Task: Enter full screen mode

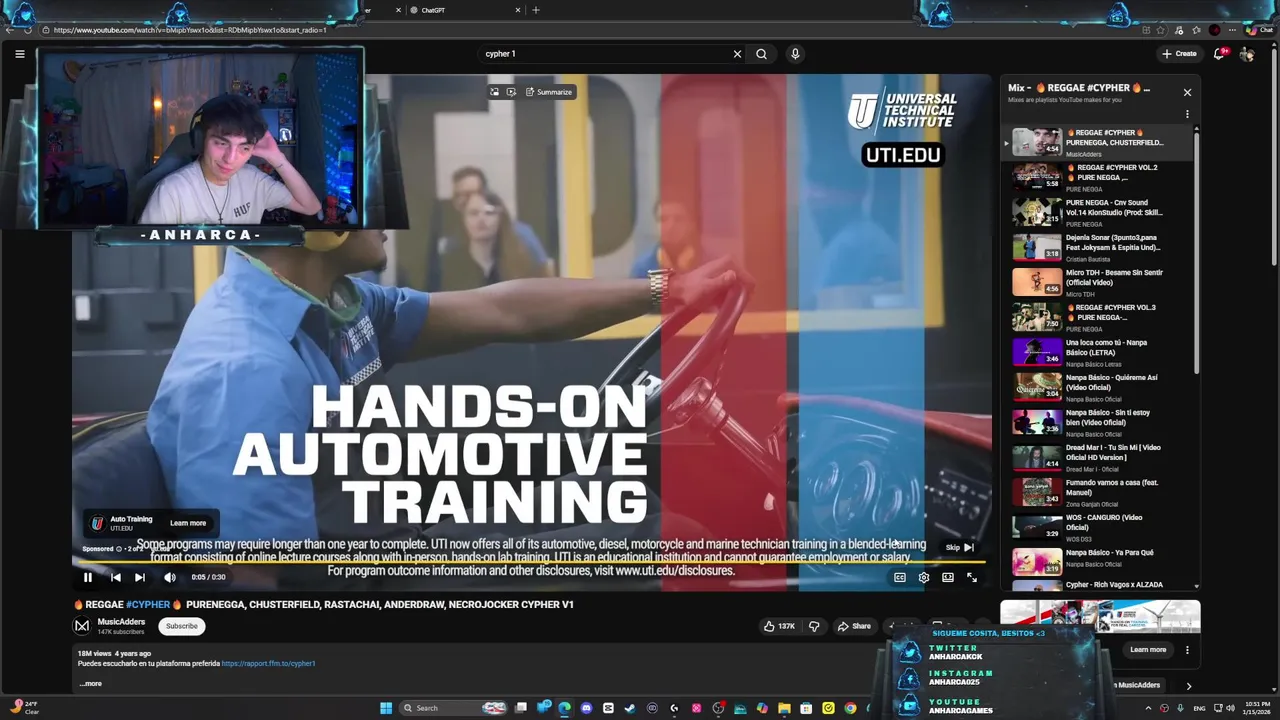Action: (972, 577)
